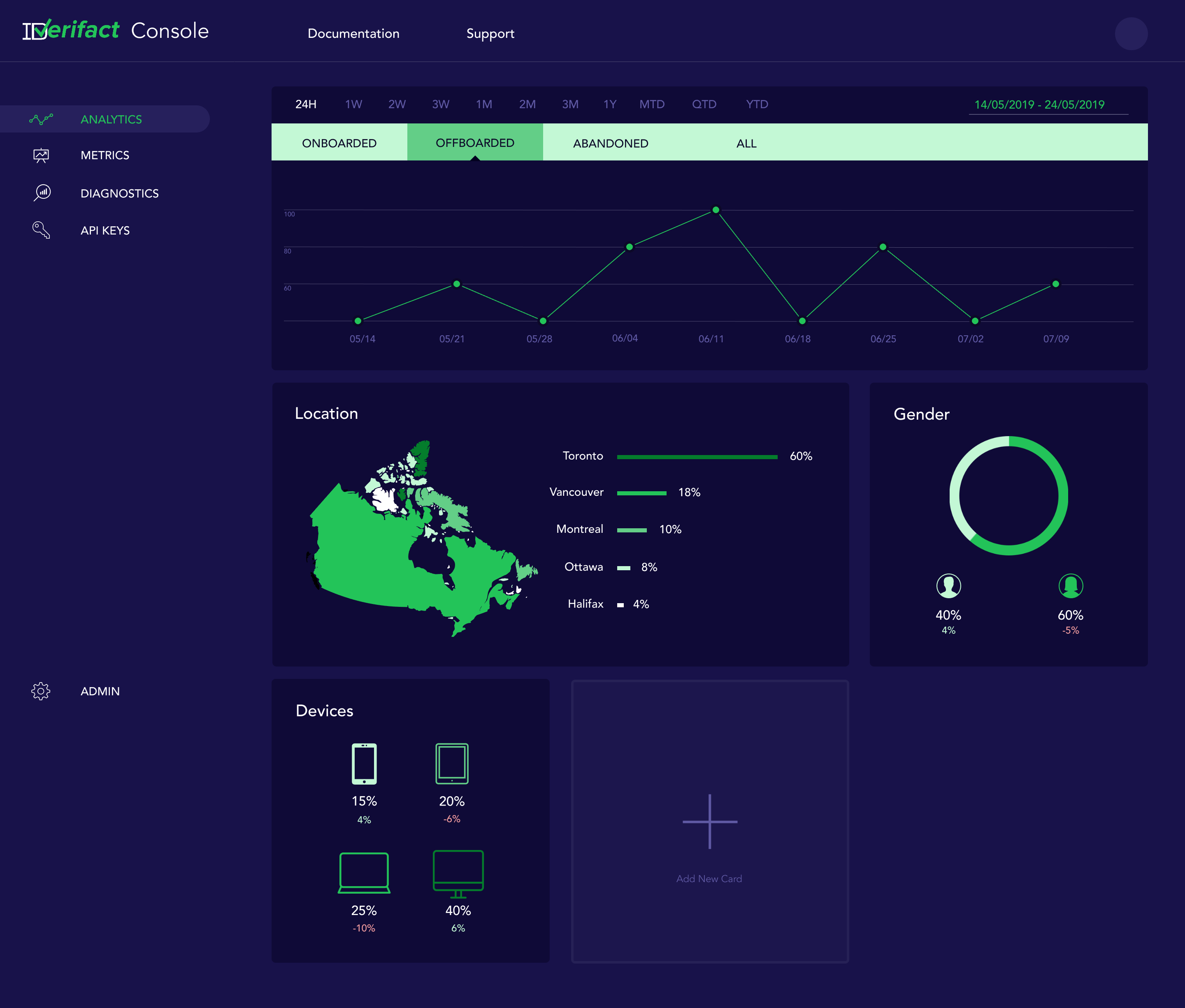The image size is (1185, 1008).
Task: Switch to the Abandoned tab
Action: [610, 143]
